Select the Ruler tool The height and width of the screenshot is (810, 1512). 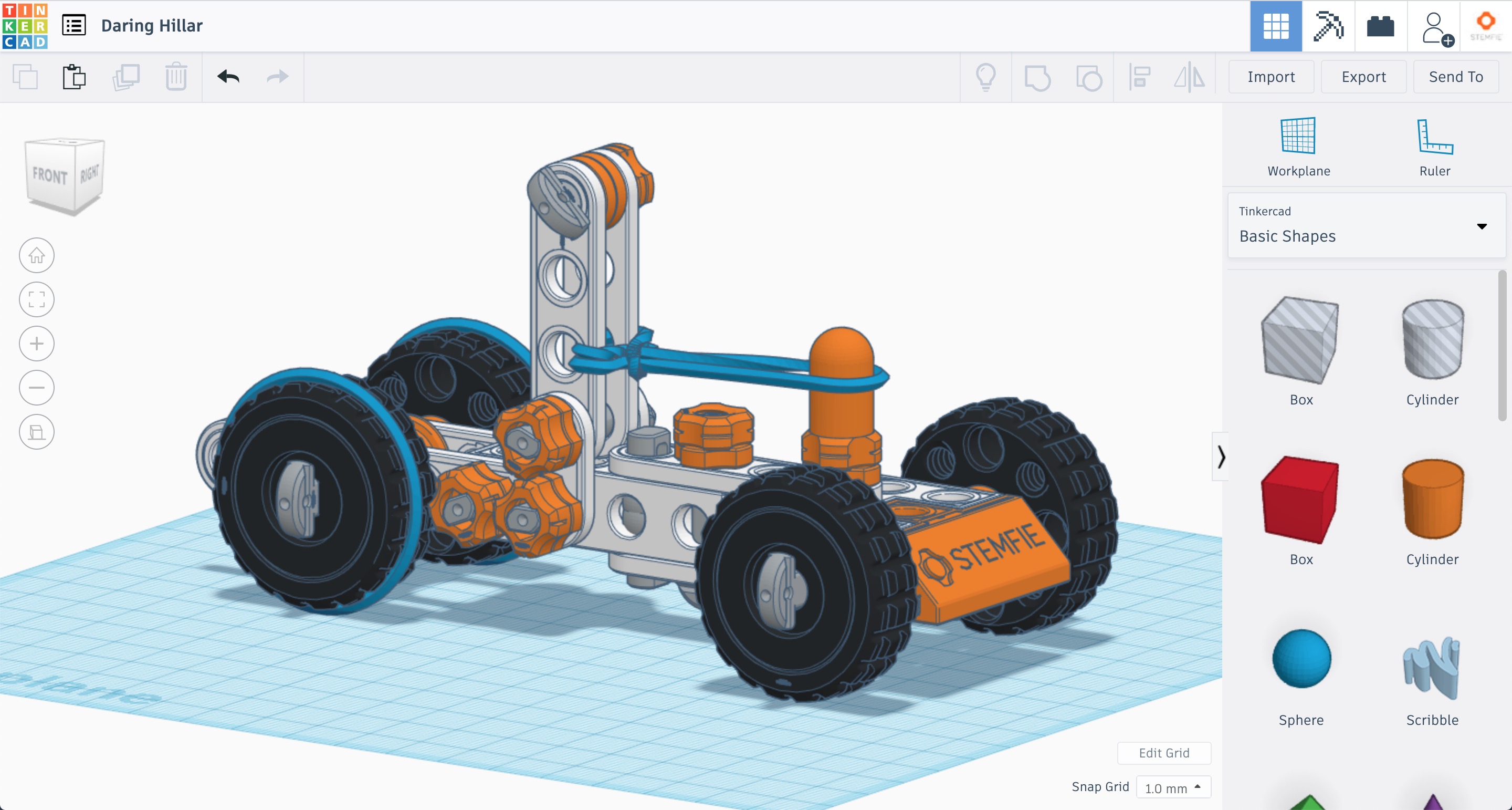1434,147
